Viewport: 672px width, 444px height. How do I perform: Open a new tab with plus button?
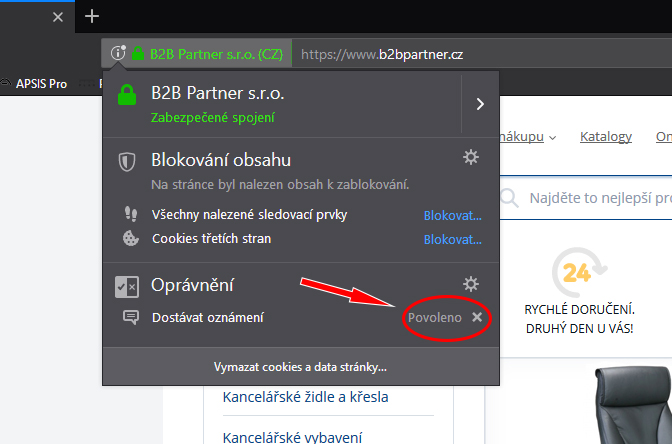click(92, 16)
